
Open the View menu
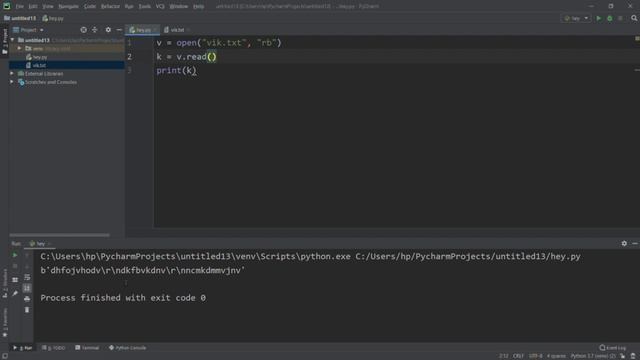48,7
